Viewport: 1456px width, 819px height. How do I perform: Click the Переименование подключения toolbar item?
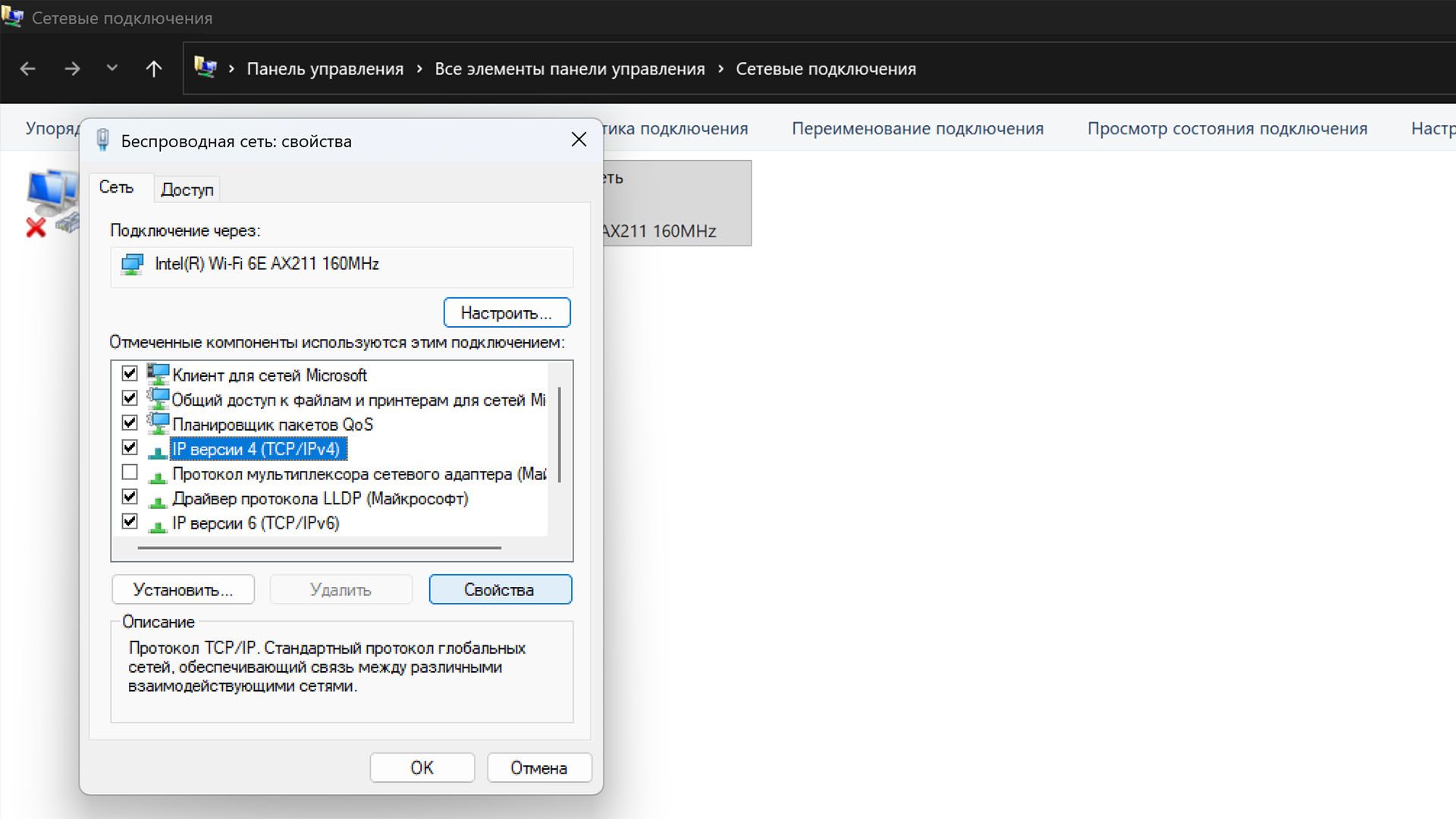coord(918,129)
